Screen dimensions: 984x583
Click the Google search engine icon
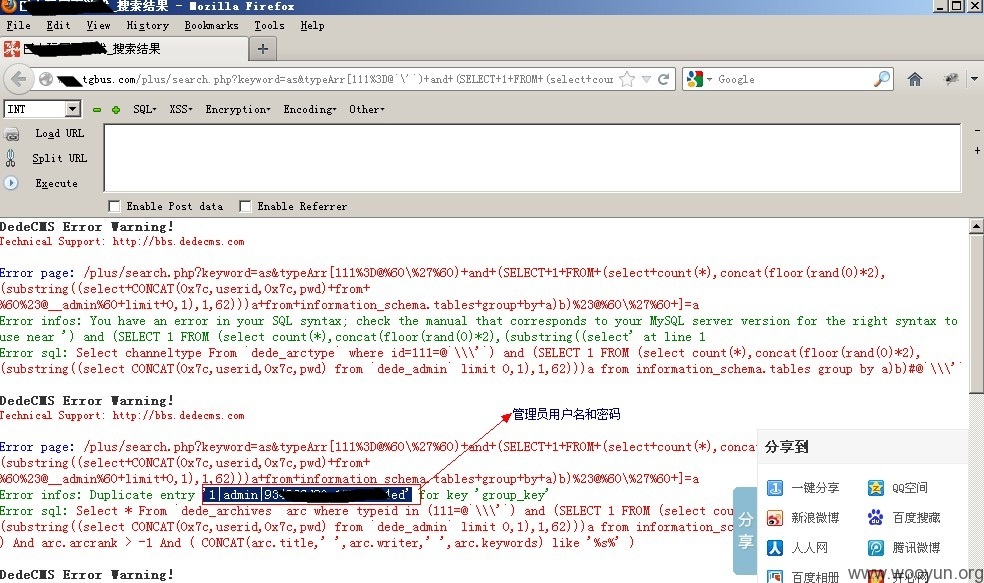click(695, 79)
